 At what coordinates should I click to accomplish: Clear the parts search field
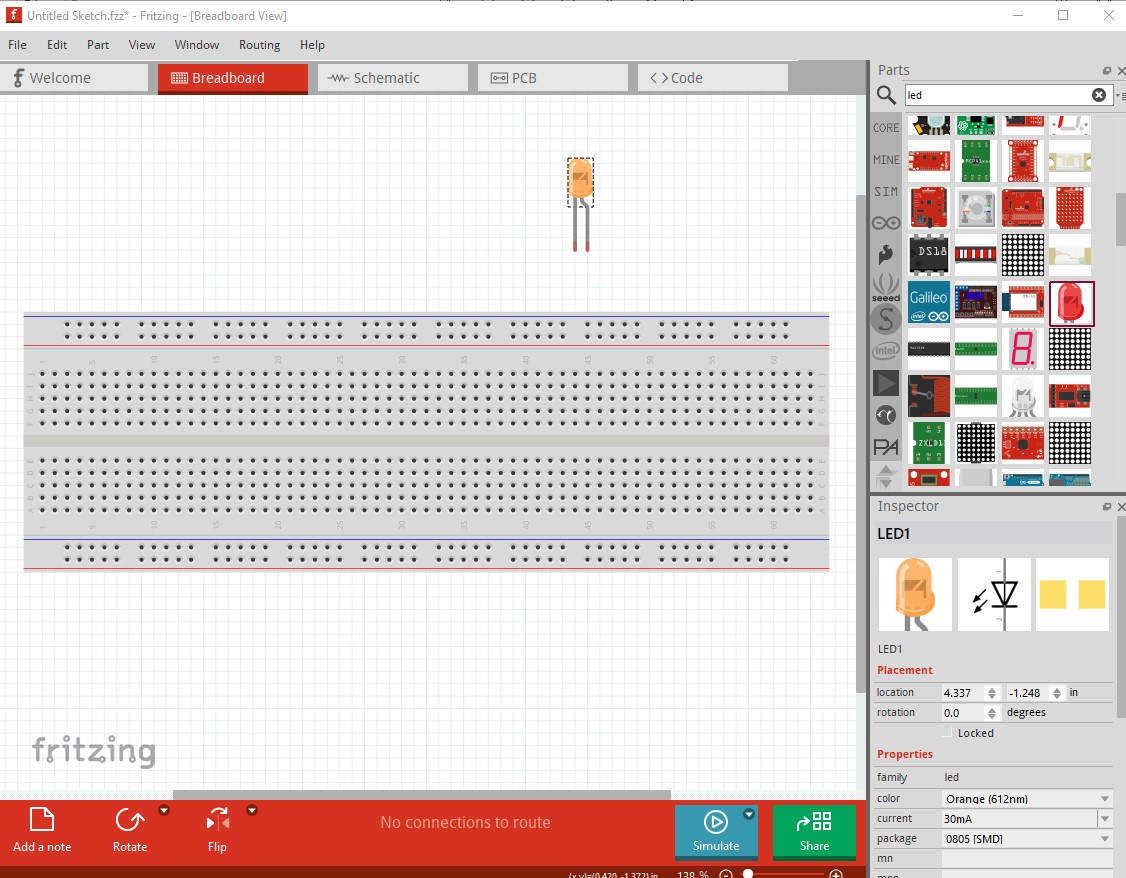[1099, 95]
